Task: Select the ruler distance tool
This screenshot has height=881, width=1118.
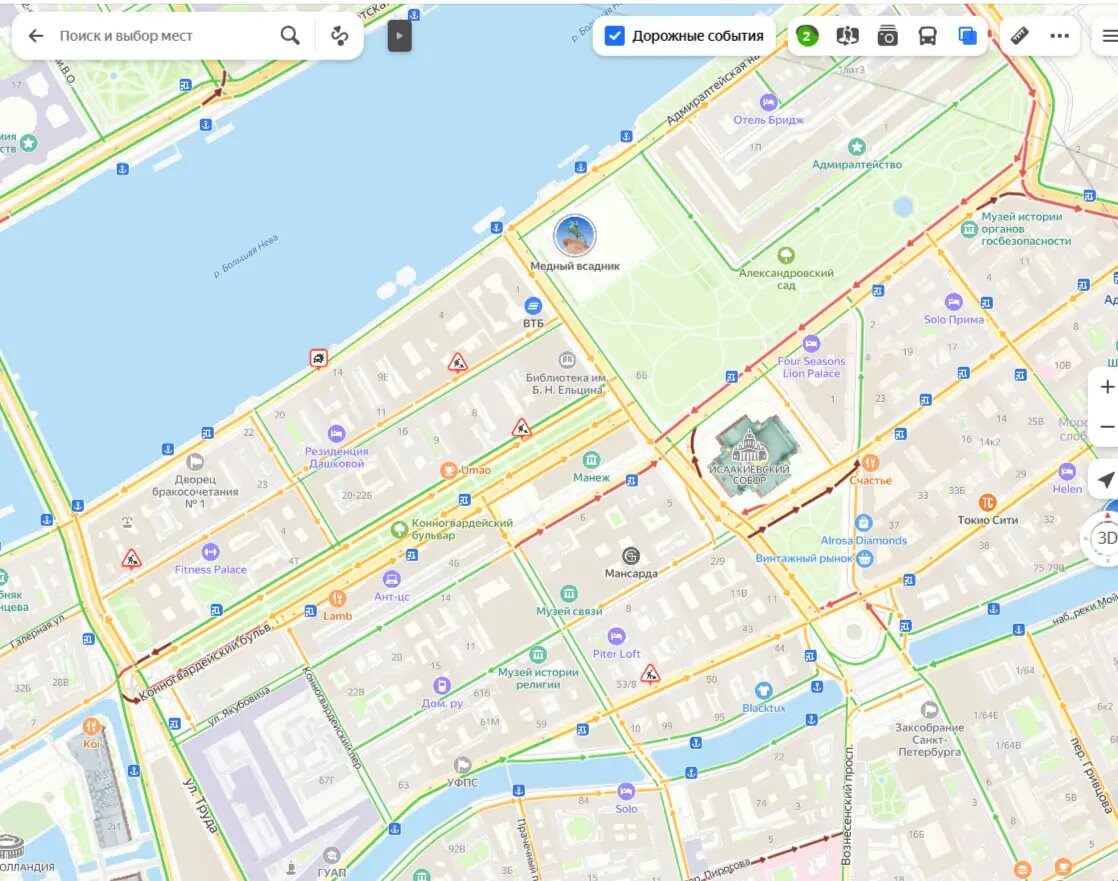Action: point(1020,36)
